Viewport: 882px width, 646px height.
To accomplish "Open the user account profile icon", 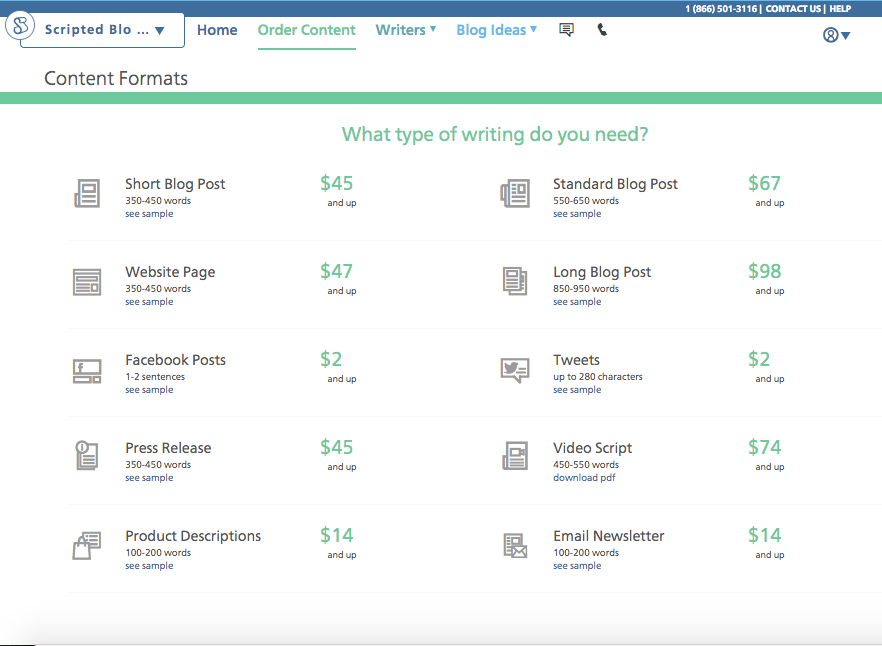I will [830, 35].
